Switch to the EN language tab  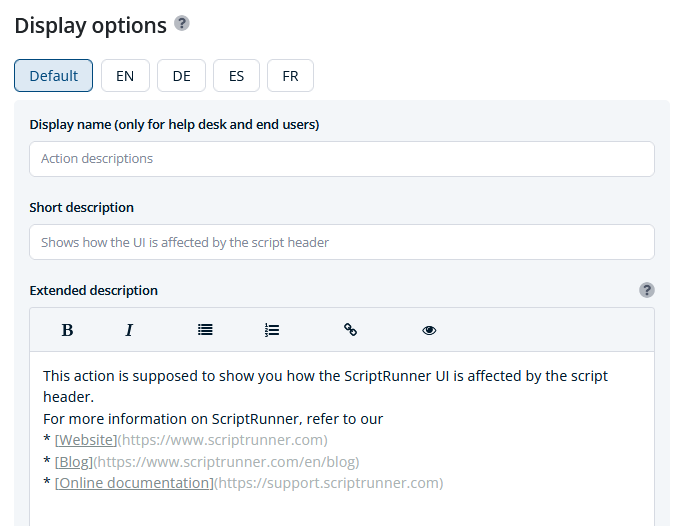coord(125,76)
